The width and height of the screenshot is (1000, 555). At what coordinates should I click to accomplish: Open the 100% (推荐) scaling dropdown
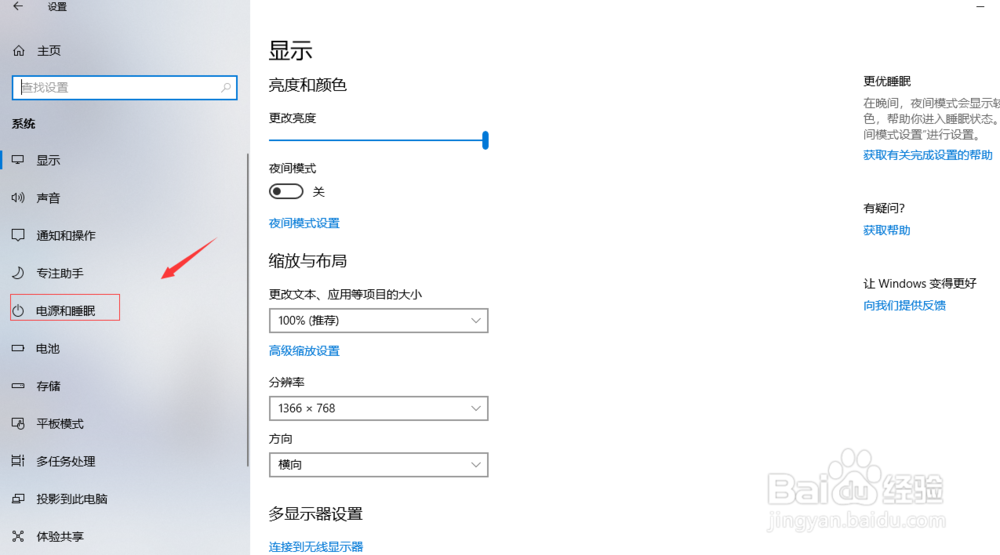[378, 321]
